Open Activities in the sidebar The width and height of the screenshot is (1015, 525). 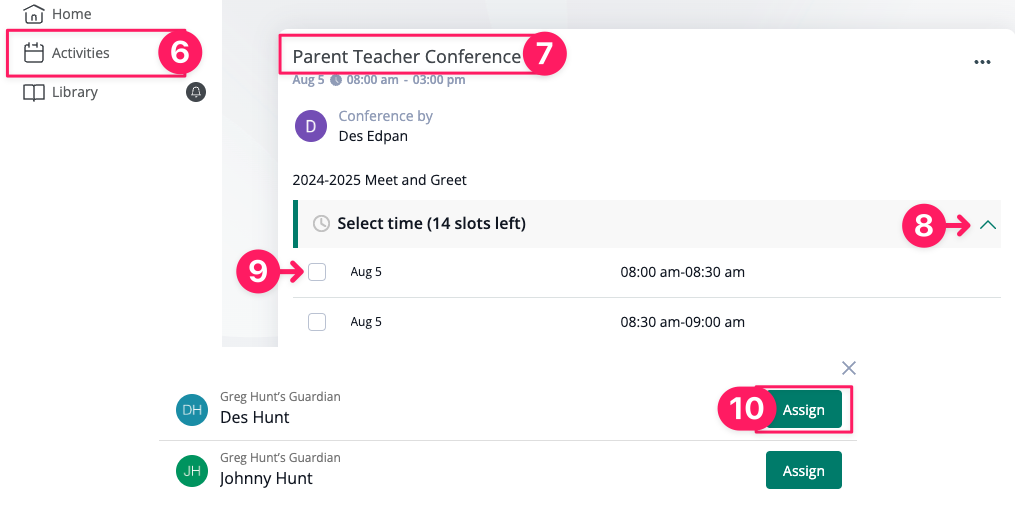point(81,53)
